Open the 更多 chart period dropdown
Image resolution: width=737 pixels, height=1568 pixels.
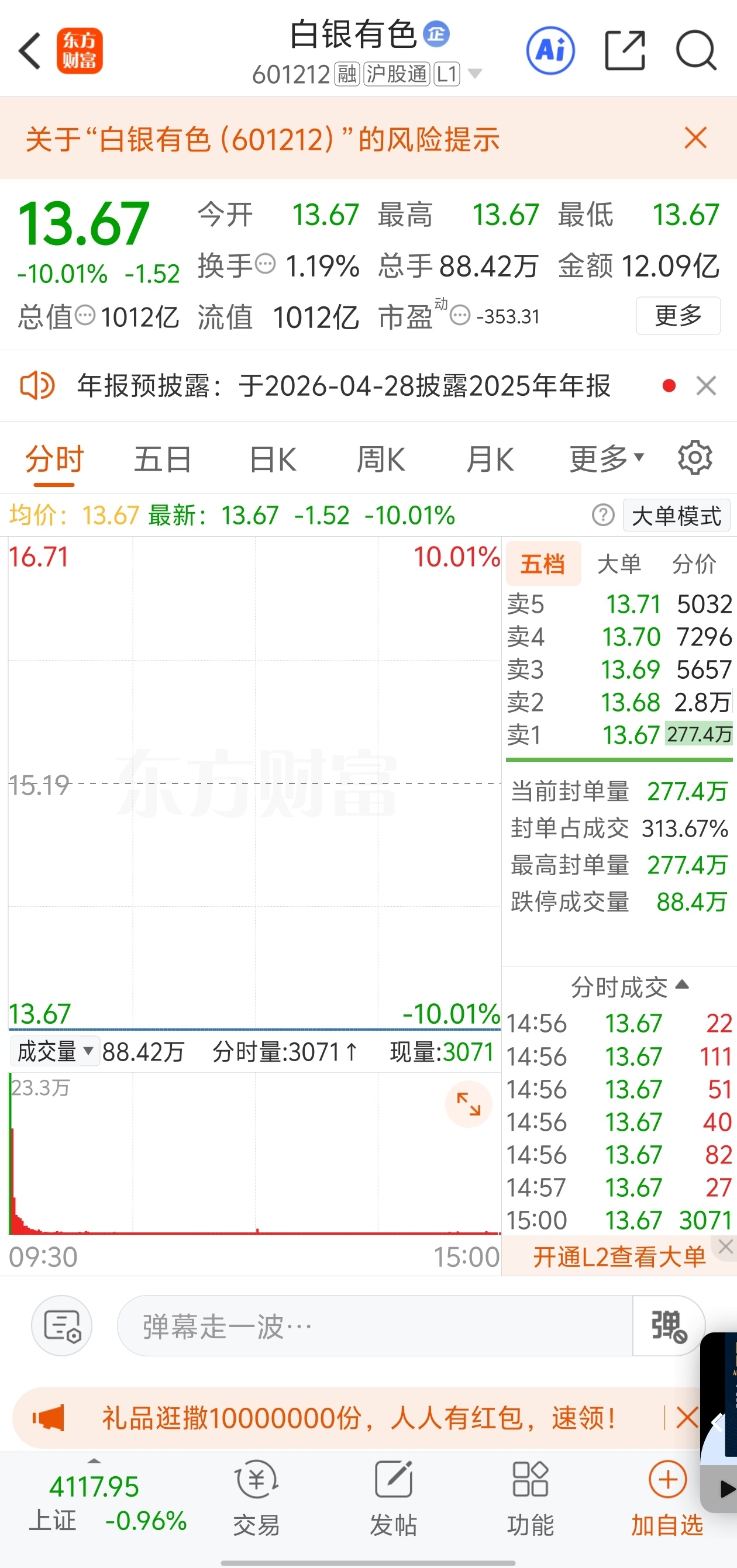coord(607,458)
